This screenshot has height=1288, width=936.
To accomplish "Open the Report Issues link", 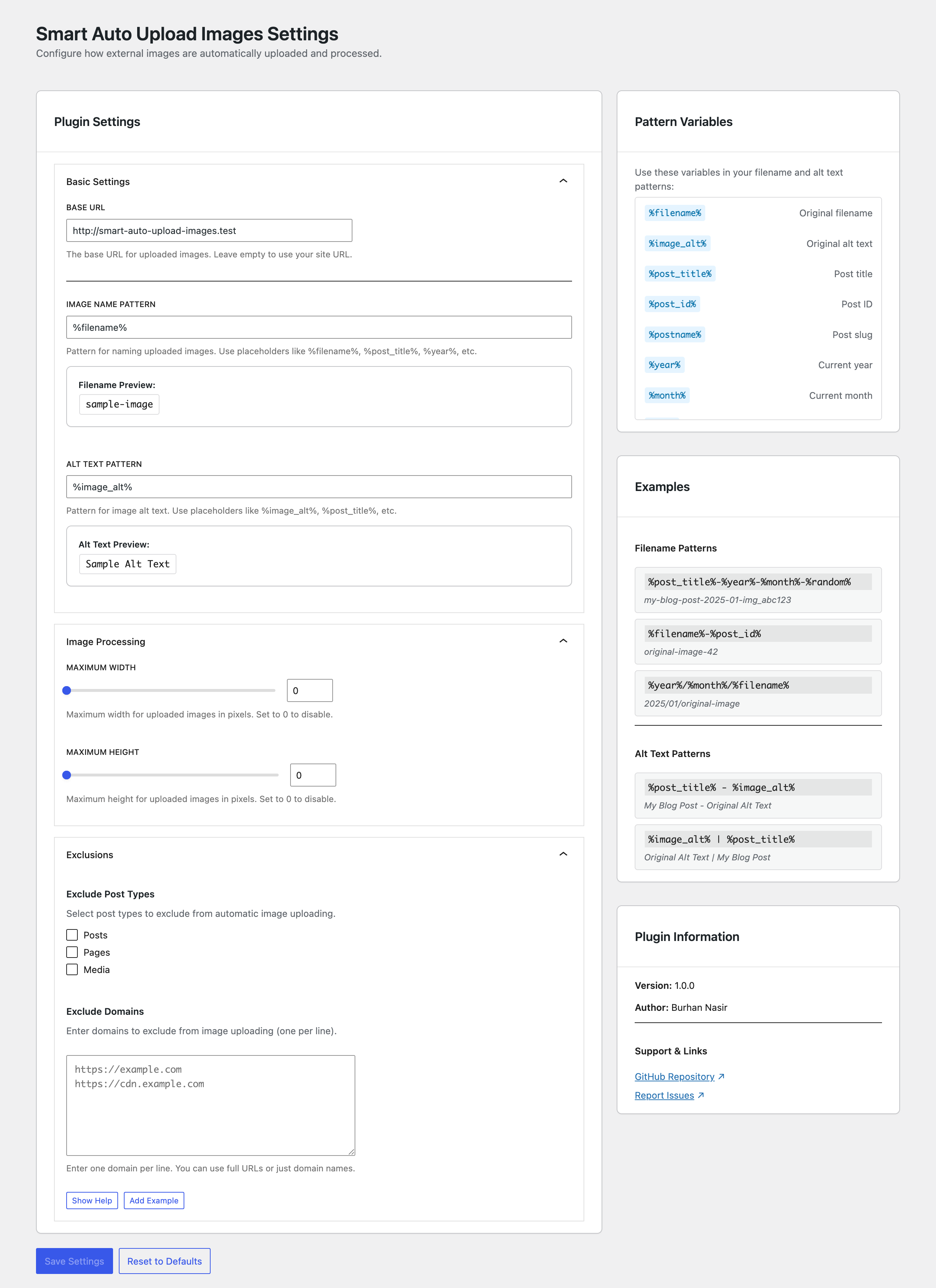I will coord(665,1095).
